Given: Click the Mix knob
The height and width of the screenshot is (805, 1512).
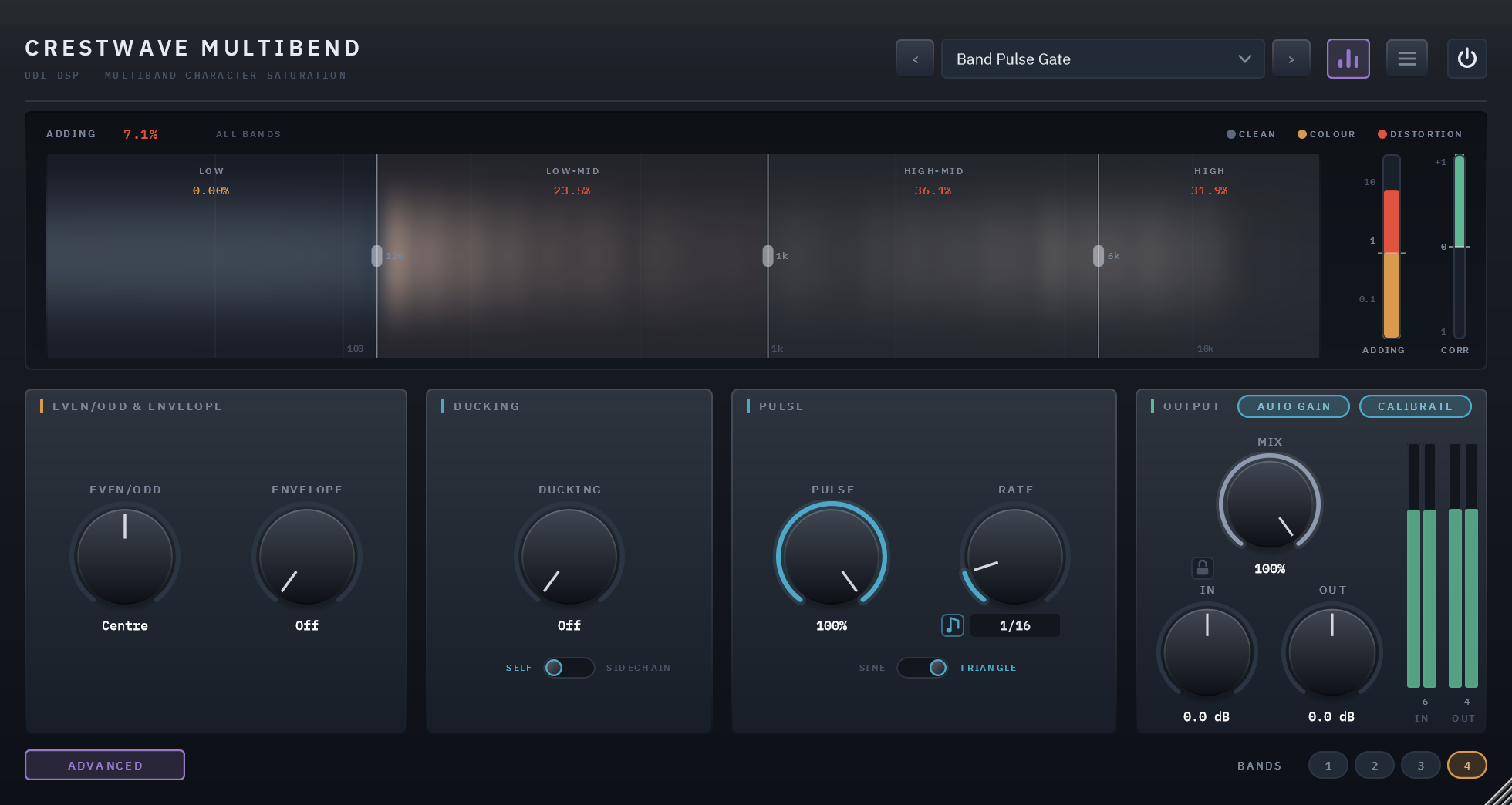Looking at the screenshot, I should point(1270,505).
